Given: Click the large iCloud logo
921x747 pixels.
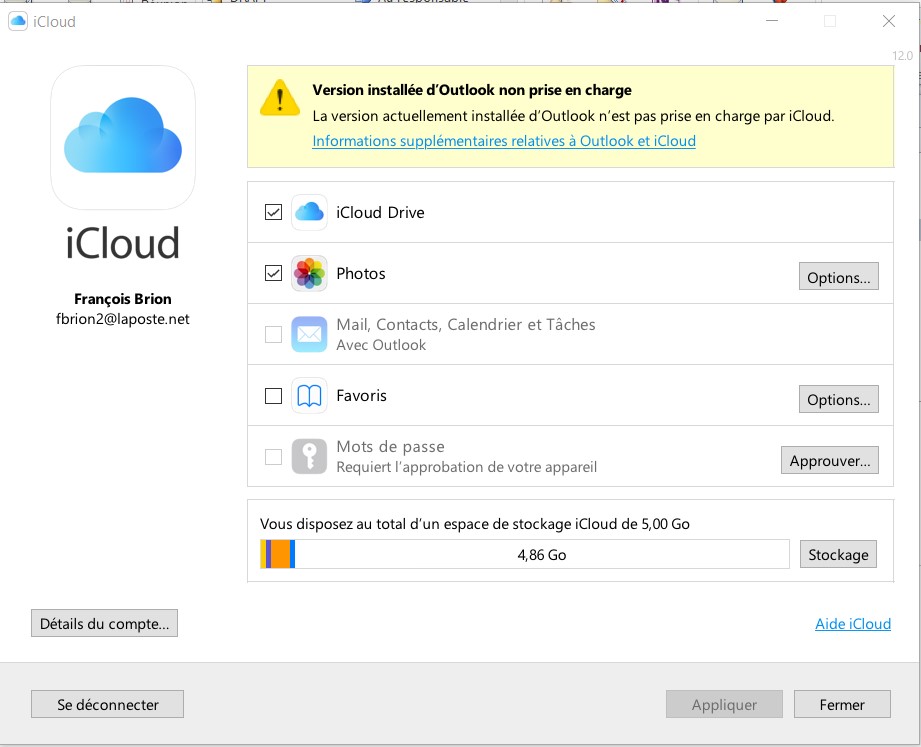Looking at the screenshot, I should [x=123, y=136].
